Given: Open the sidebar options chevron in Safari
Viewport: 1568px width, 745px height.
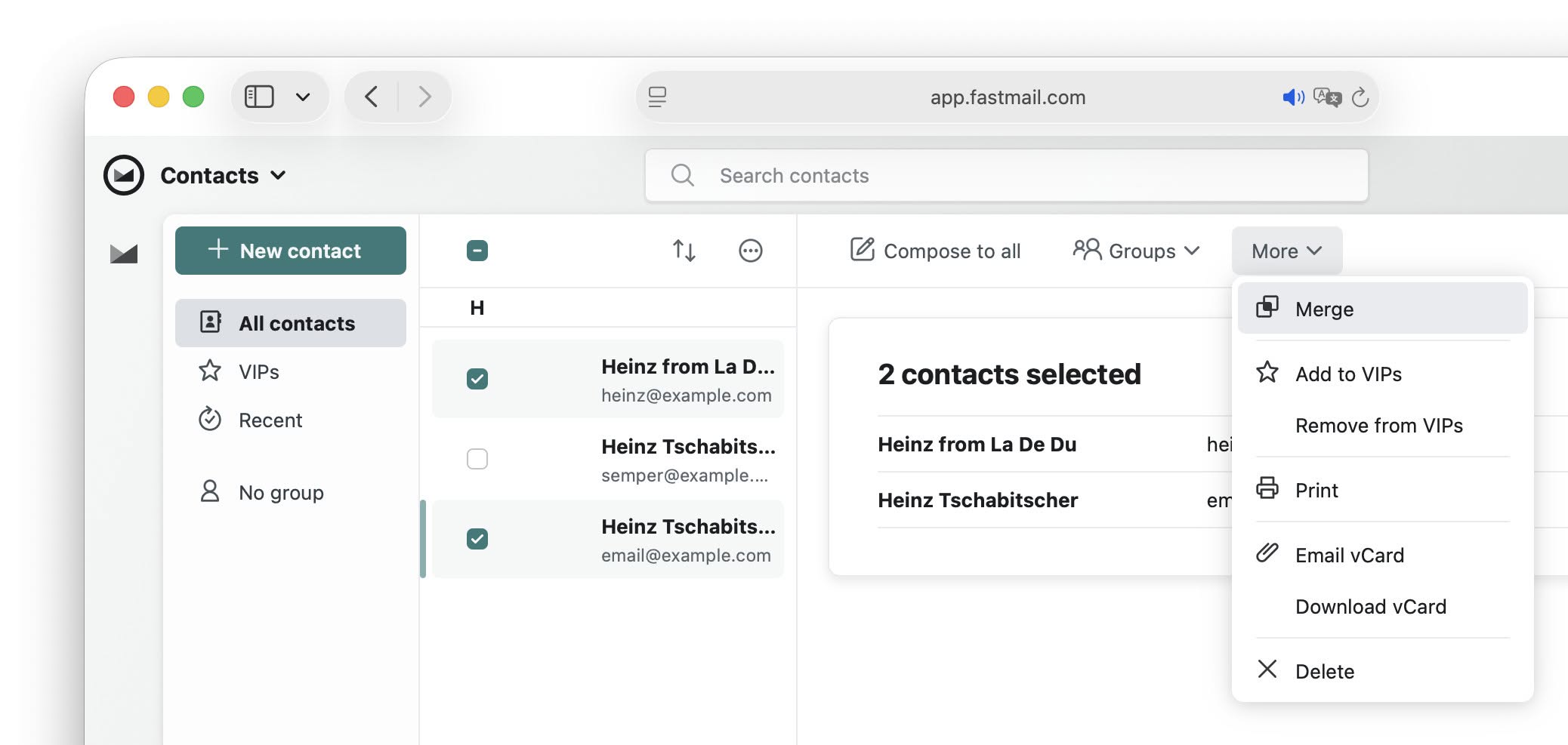Looking at the screenshot, I should coord(303,97).
